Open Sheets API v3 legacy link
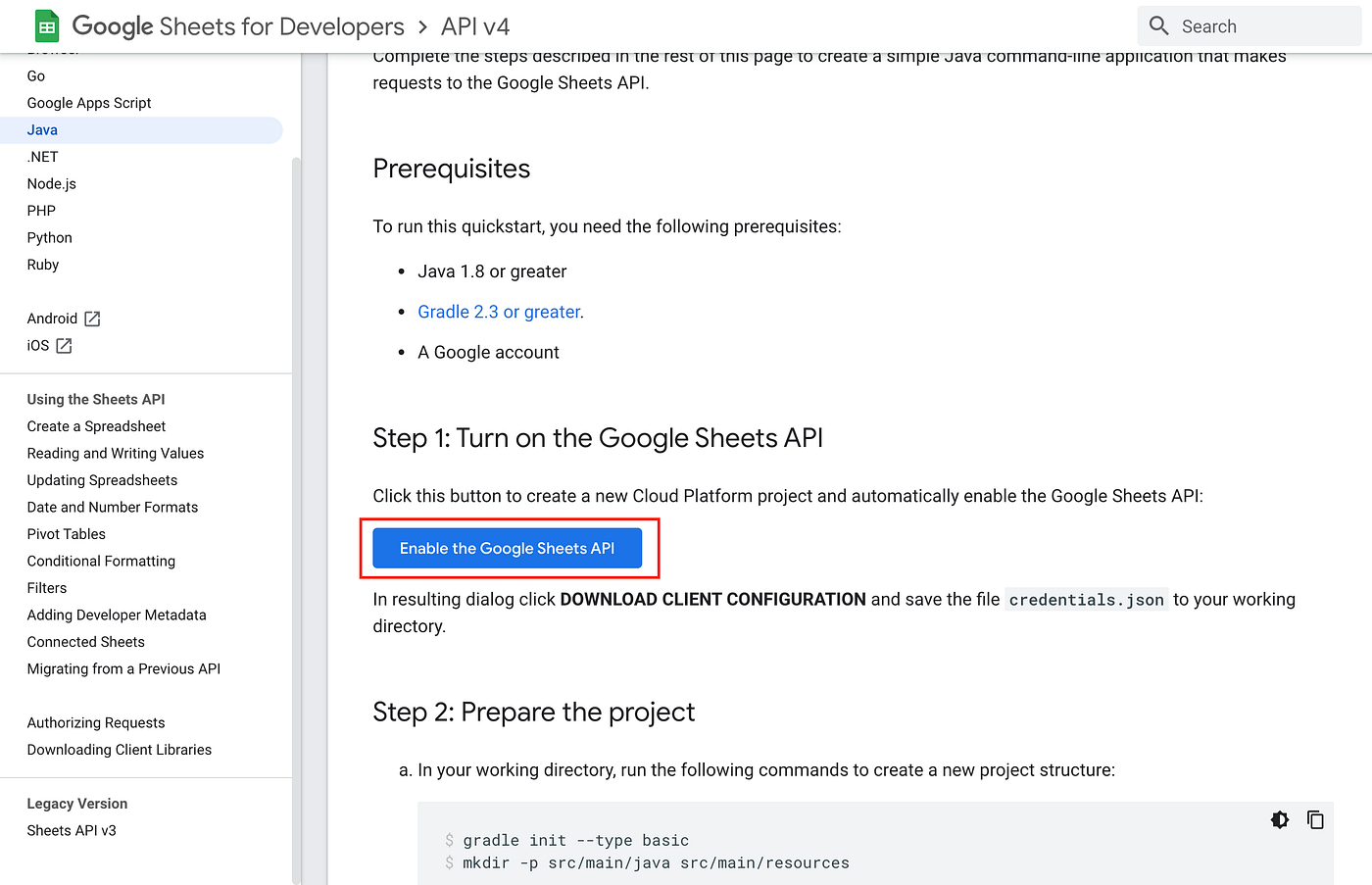 72,831
